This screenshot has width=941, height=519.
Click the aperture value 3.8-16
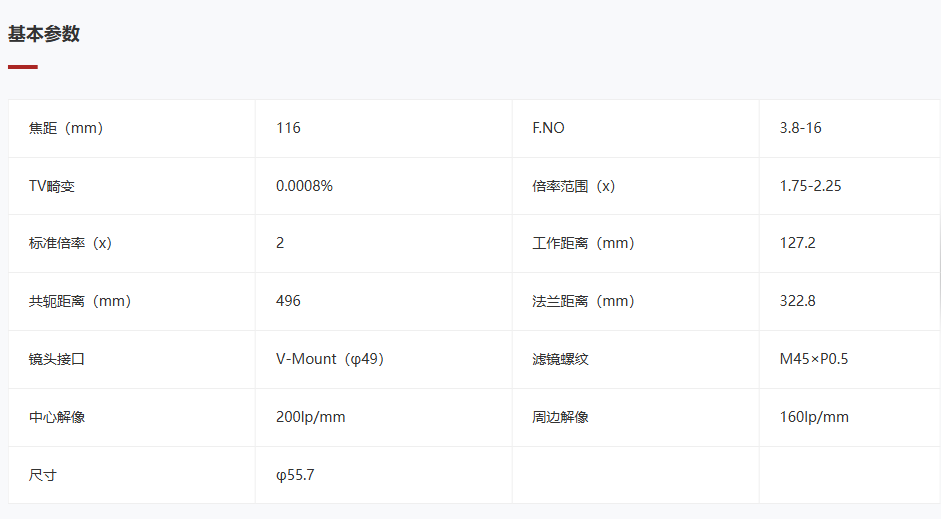800,128
